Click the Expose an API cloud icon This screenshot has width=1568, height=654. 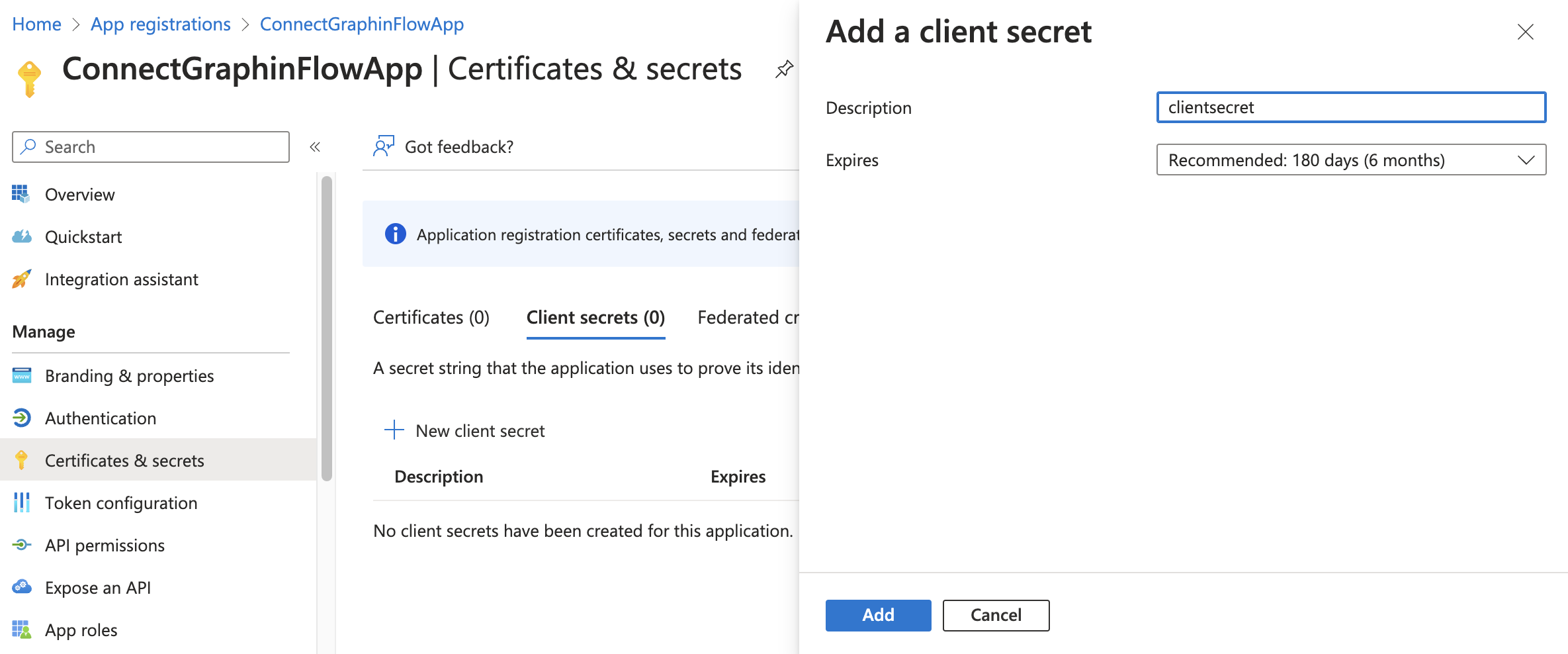[21, 587]
